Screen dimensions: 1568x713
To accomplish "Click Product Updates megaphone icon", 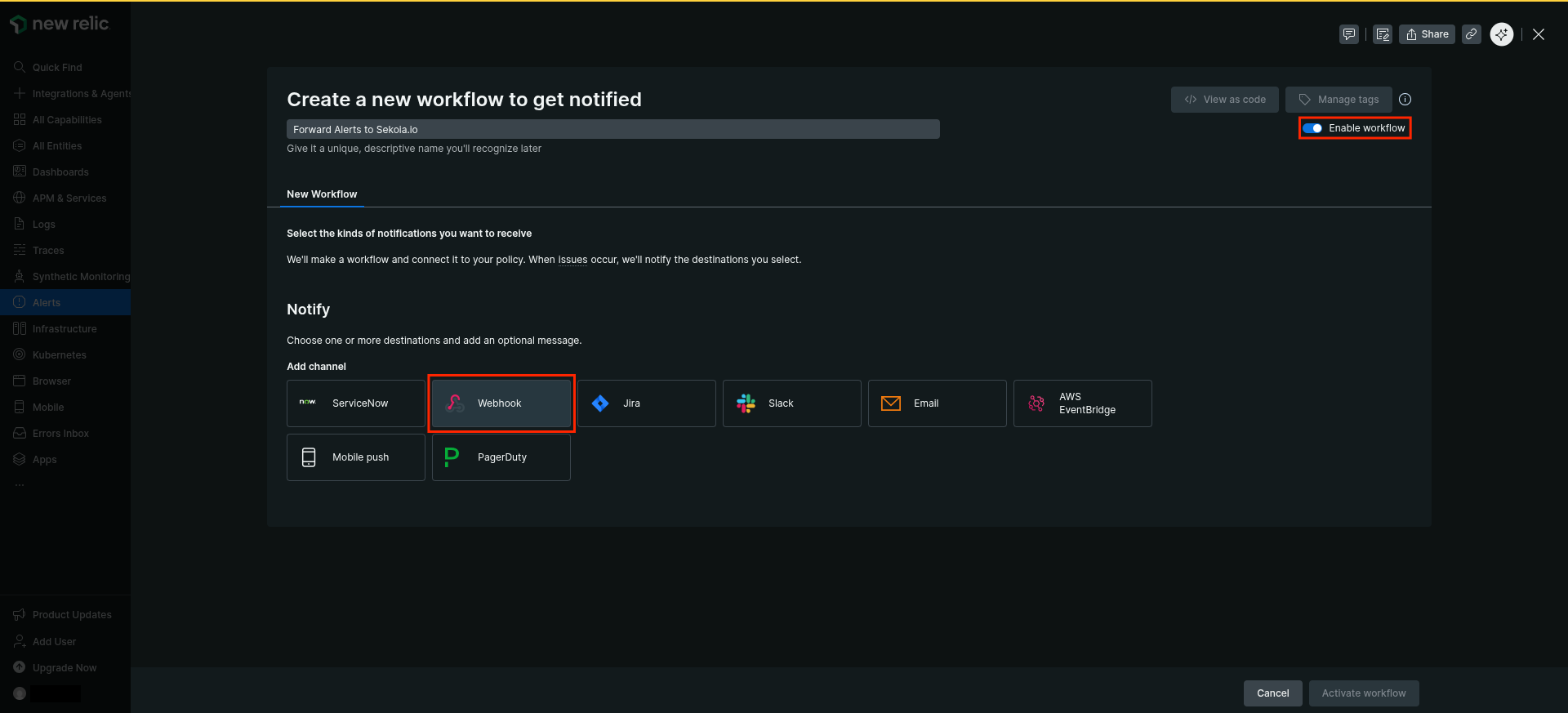I will (x=20, y=614).
